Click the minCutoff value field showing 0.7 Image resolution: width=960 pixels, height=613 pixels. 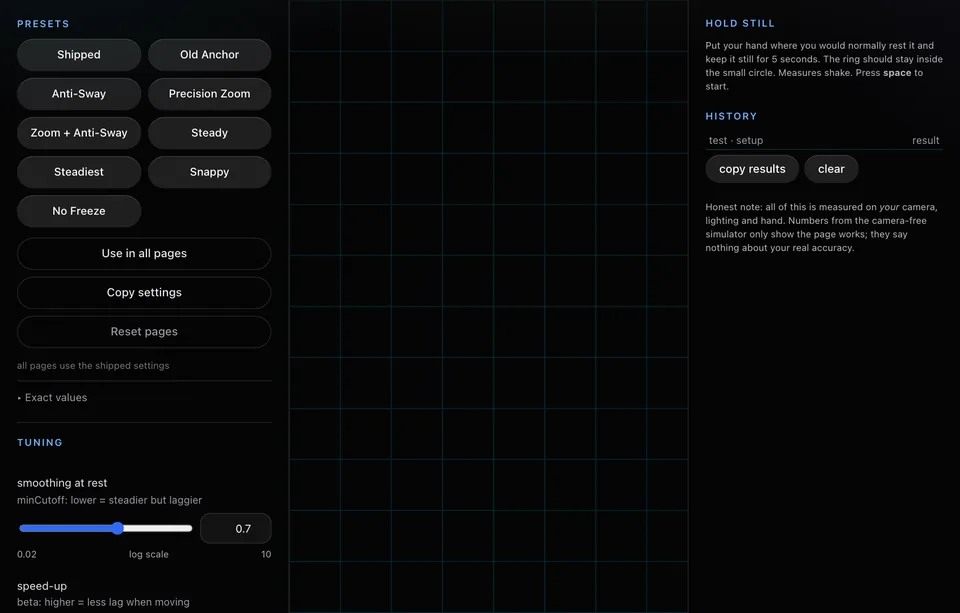click(x=236, y=528)
